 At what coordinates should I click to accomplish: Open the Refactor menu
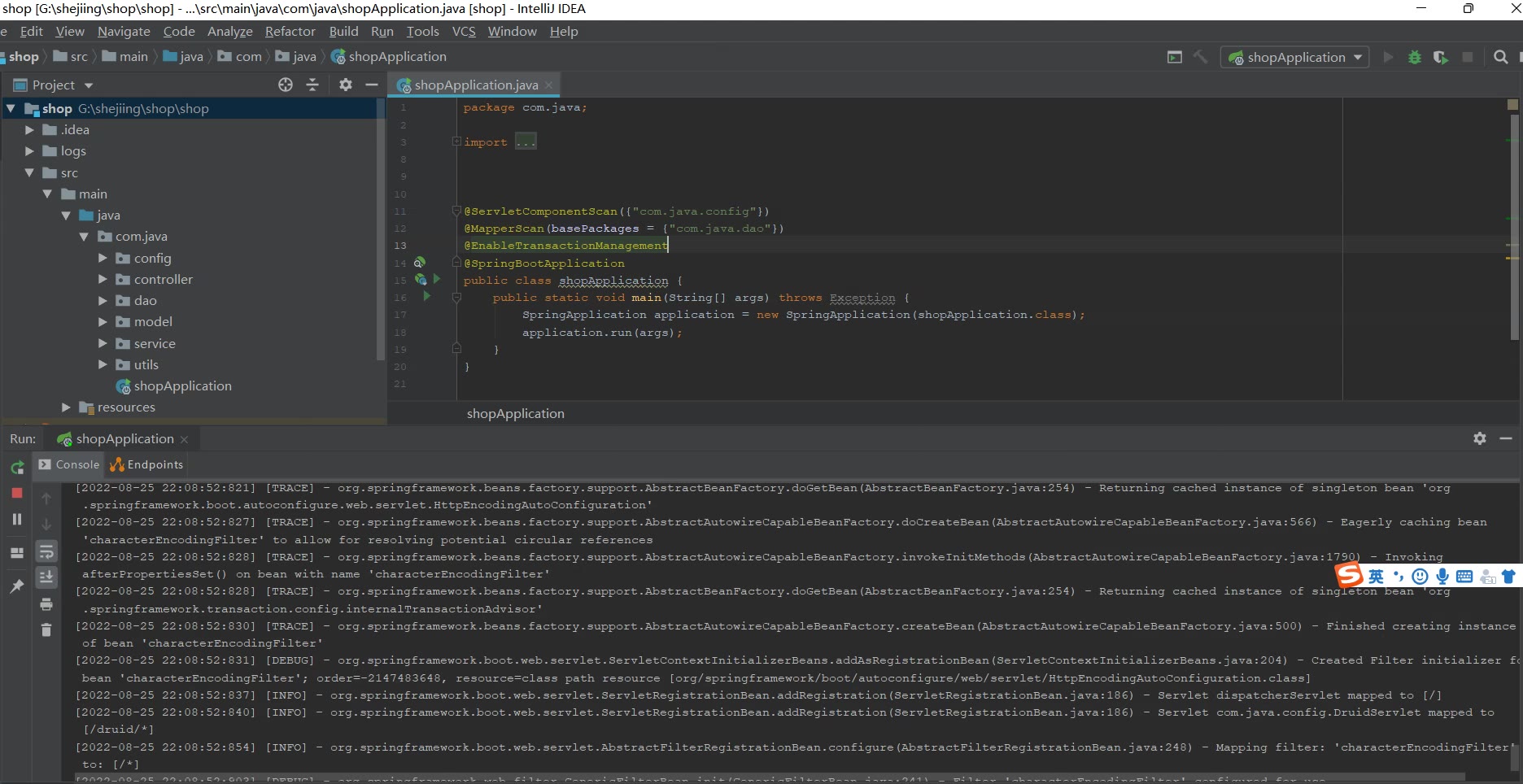[x=290, y=31]
